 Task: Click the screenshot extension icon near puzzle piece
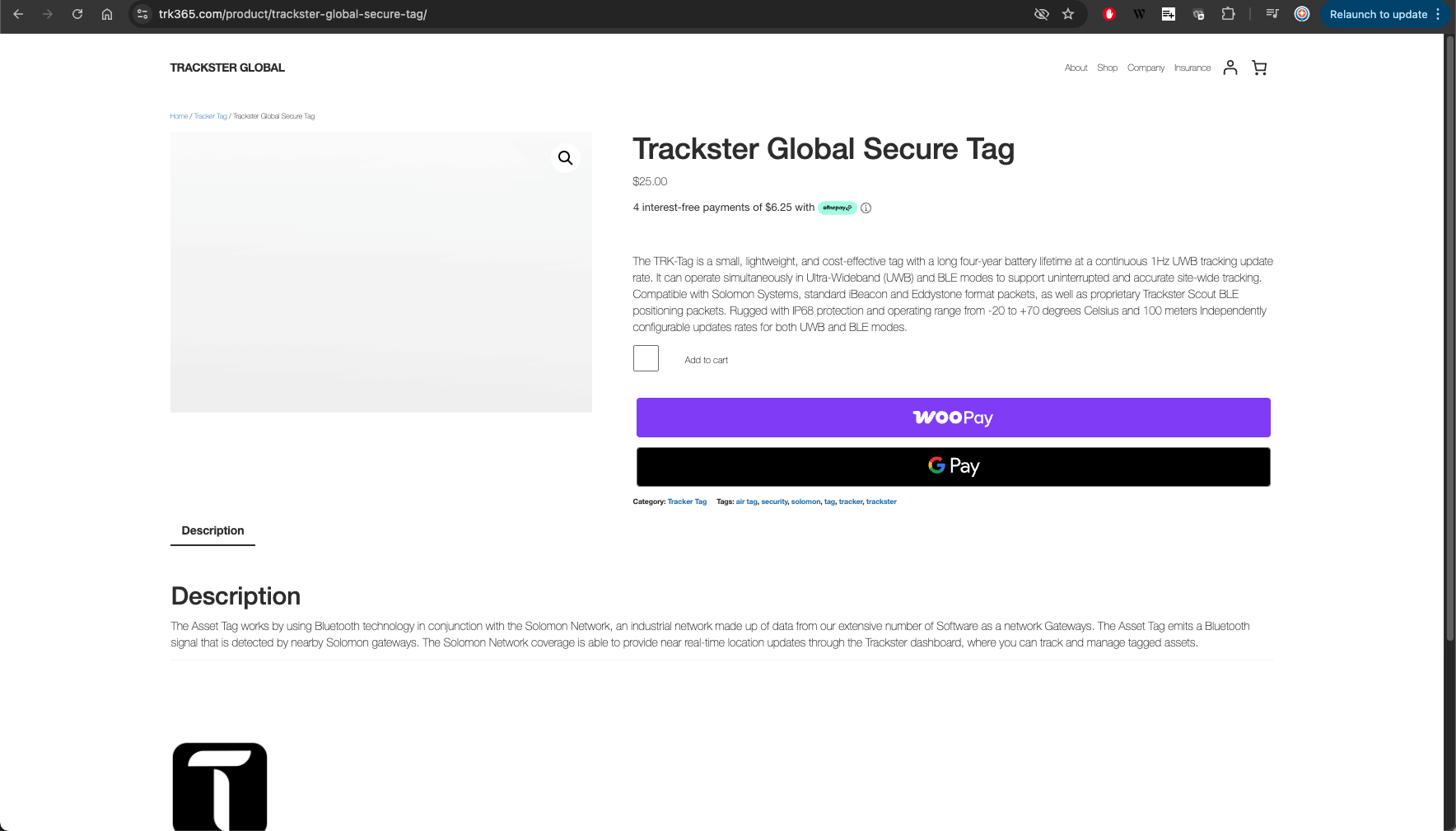1198,14
